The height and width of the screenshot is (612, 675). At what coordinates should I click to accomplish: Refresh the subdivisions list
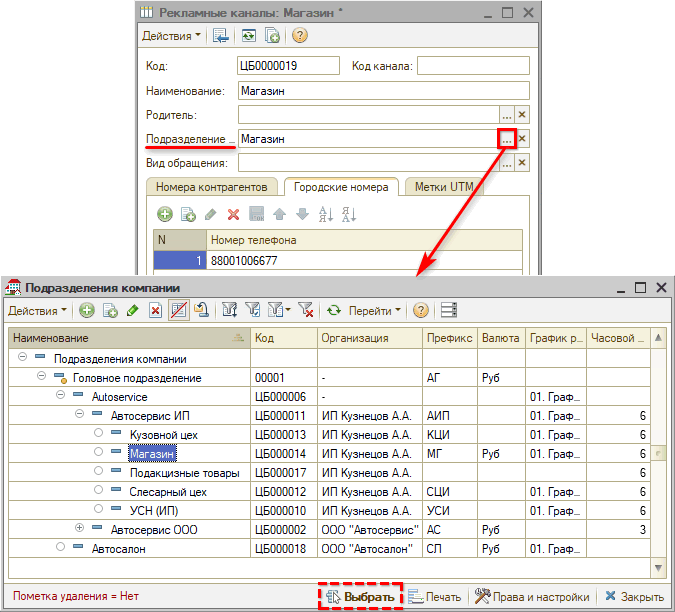pos(334,310)
